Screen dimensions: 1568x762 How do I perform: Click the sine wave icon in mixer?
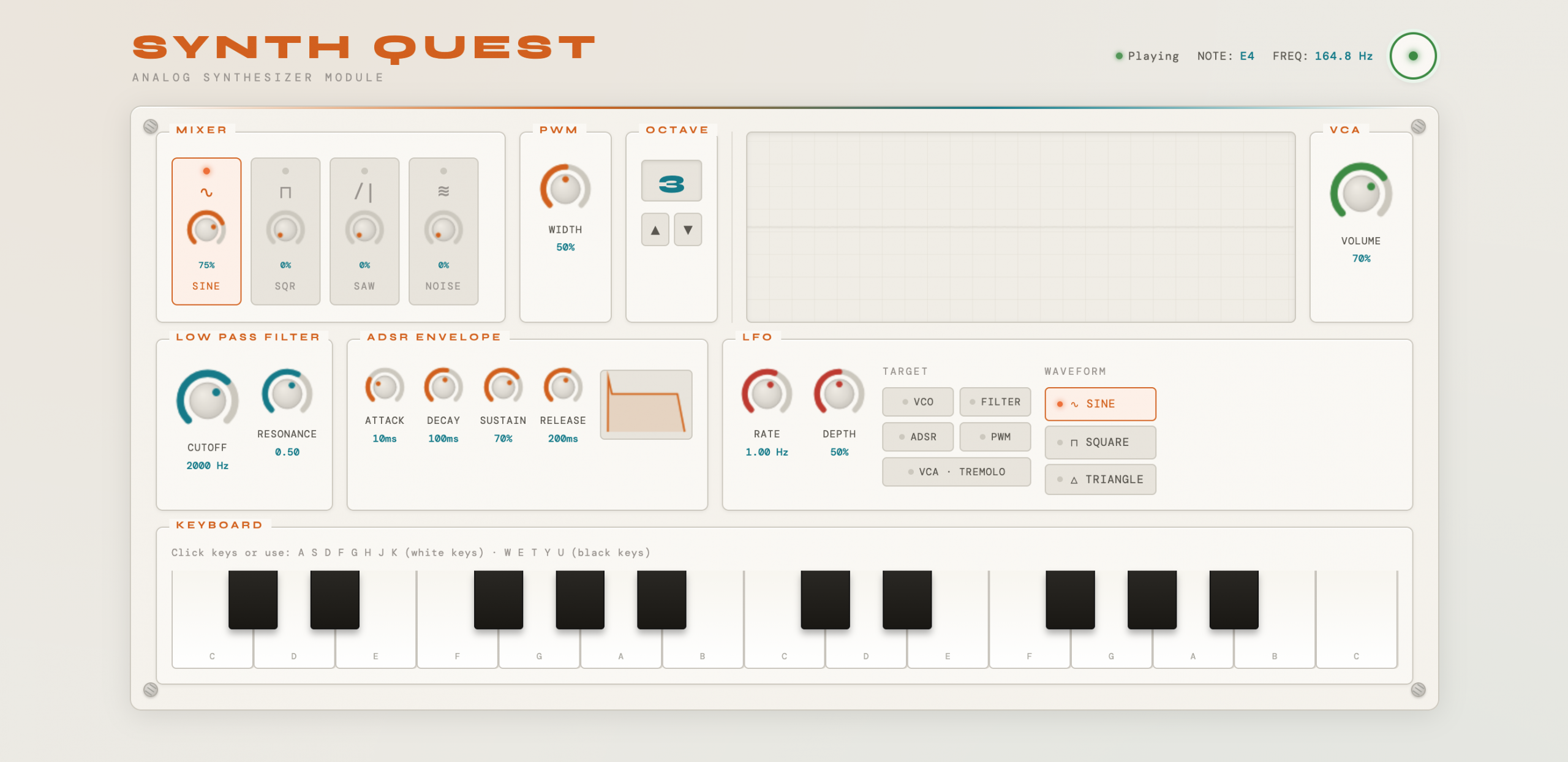coord(206,192)
